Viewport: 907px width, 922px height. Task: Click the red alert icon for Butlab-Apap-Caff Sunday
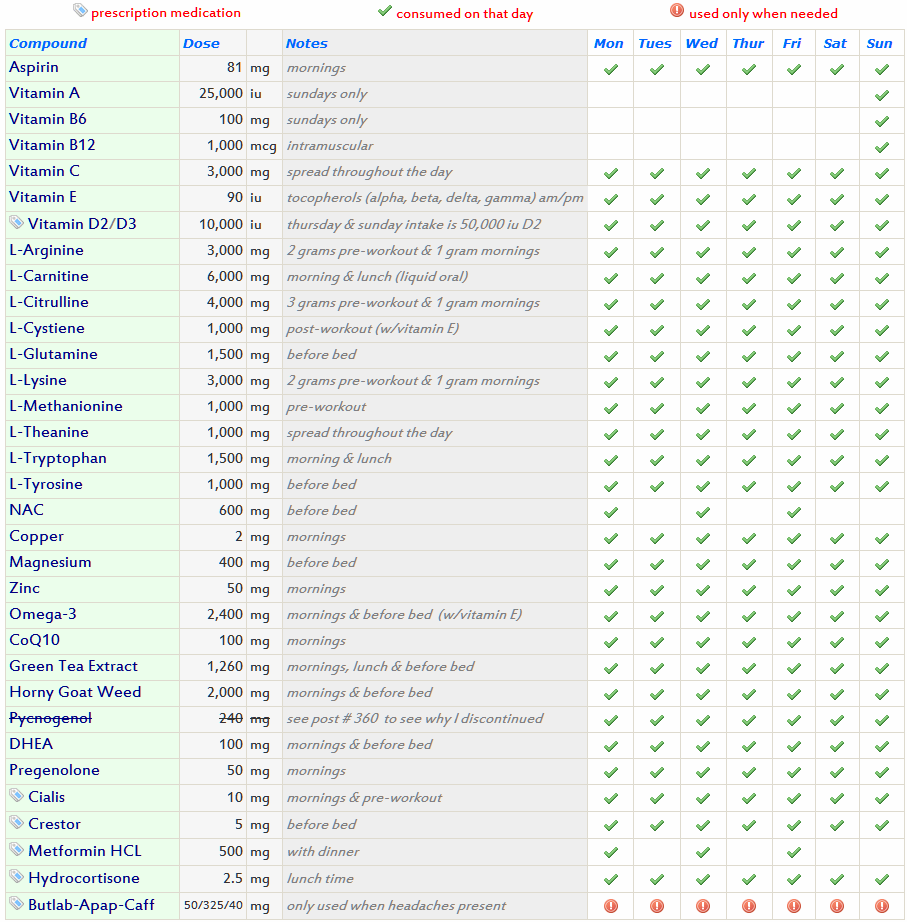[x=881, y=906]
